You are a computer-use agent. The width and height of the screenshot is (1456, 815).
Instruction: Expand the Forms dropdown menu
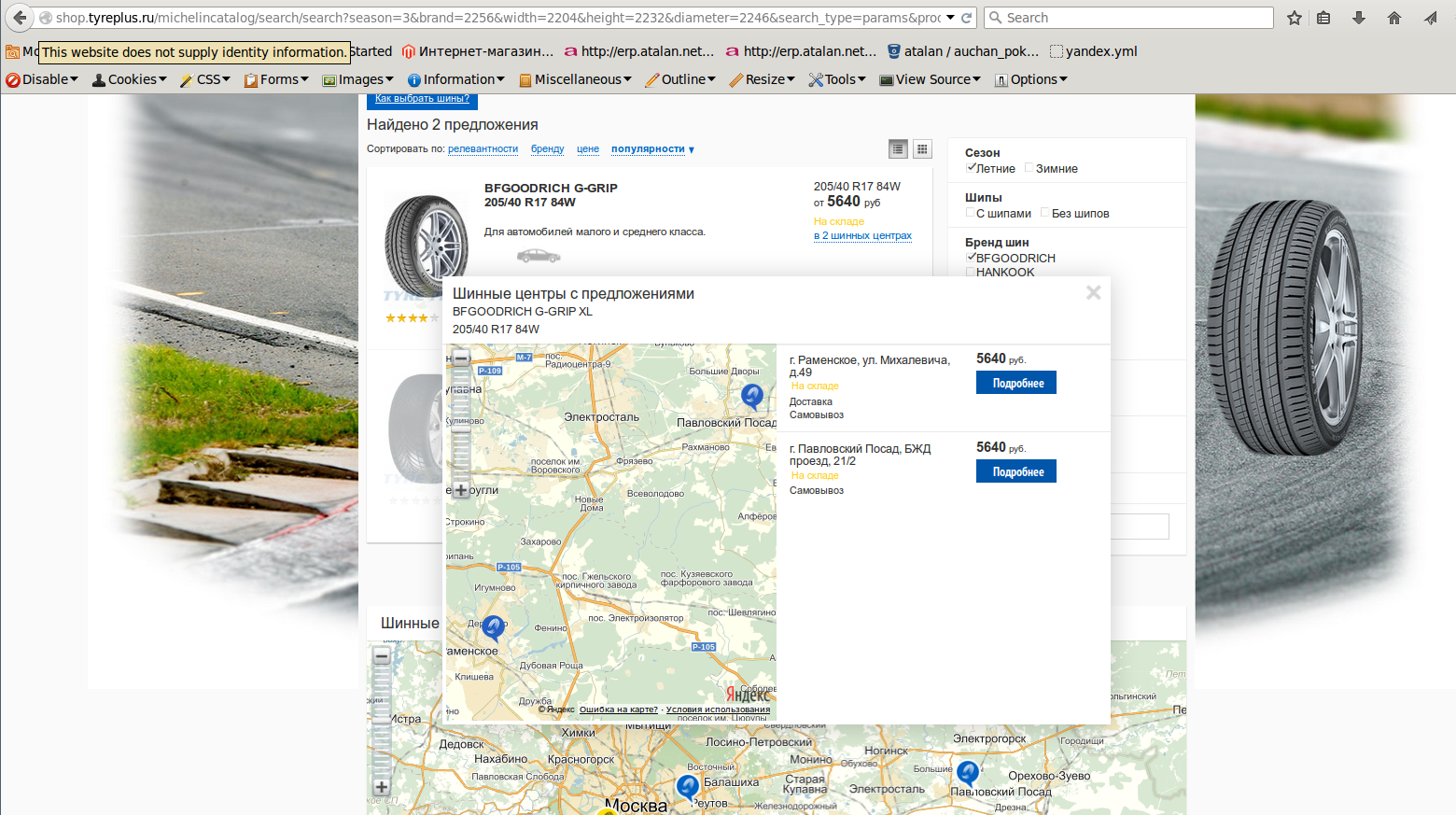click(x=276, y=79)
